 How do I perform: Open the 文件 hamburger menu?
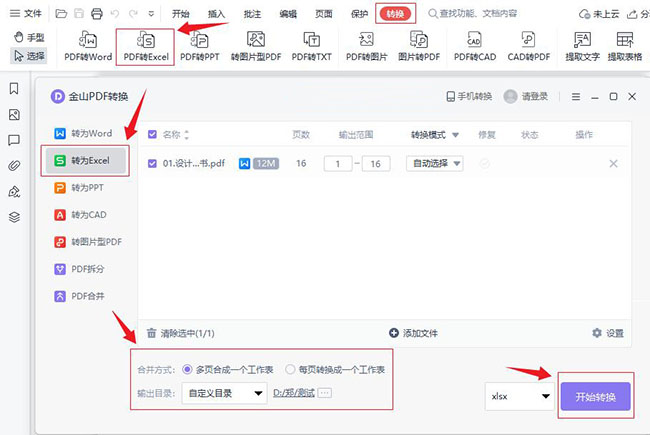pos(25,14)
